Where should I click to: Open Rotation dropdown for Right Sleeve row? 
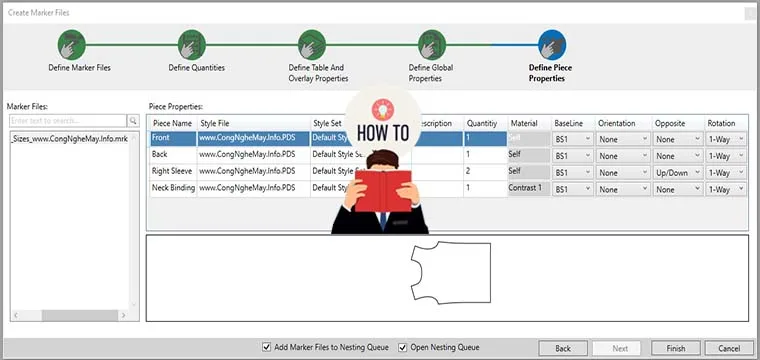tap(727, 172)
